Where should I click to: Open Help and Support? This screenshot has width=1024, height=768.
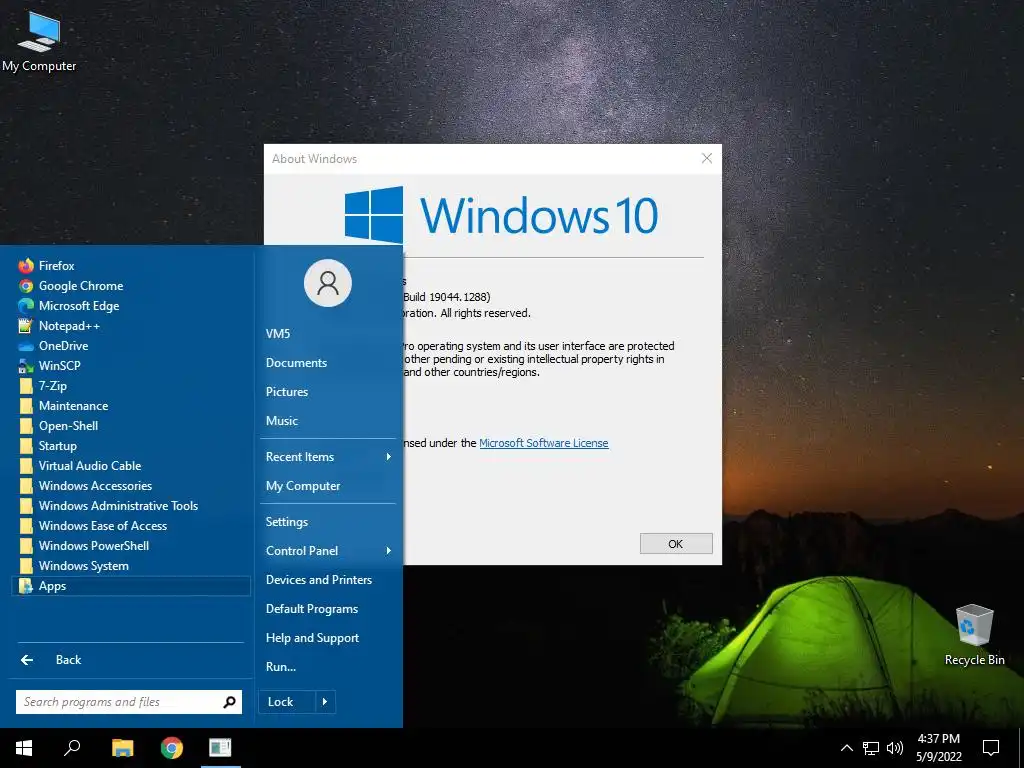point(328,638)
